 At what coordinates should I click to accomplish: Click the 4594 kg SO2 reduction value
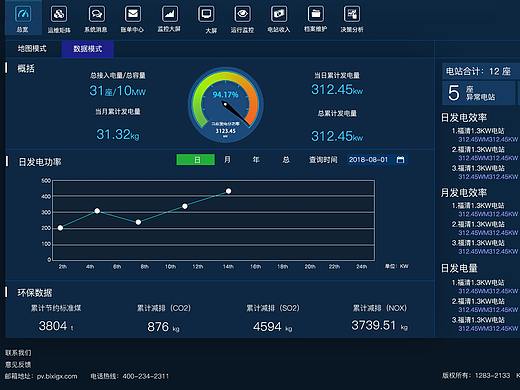(273, 327)
